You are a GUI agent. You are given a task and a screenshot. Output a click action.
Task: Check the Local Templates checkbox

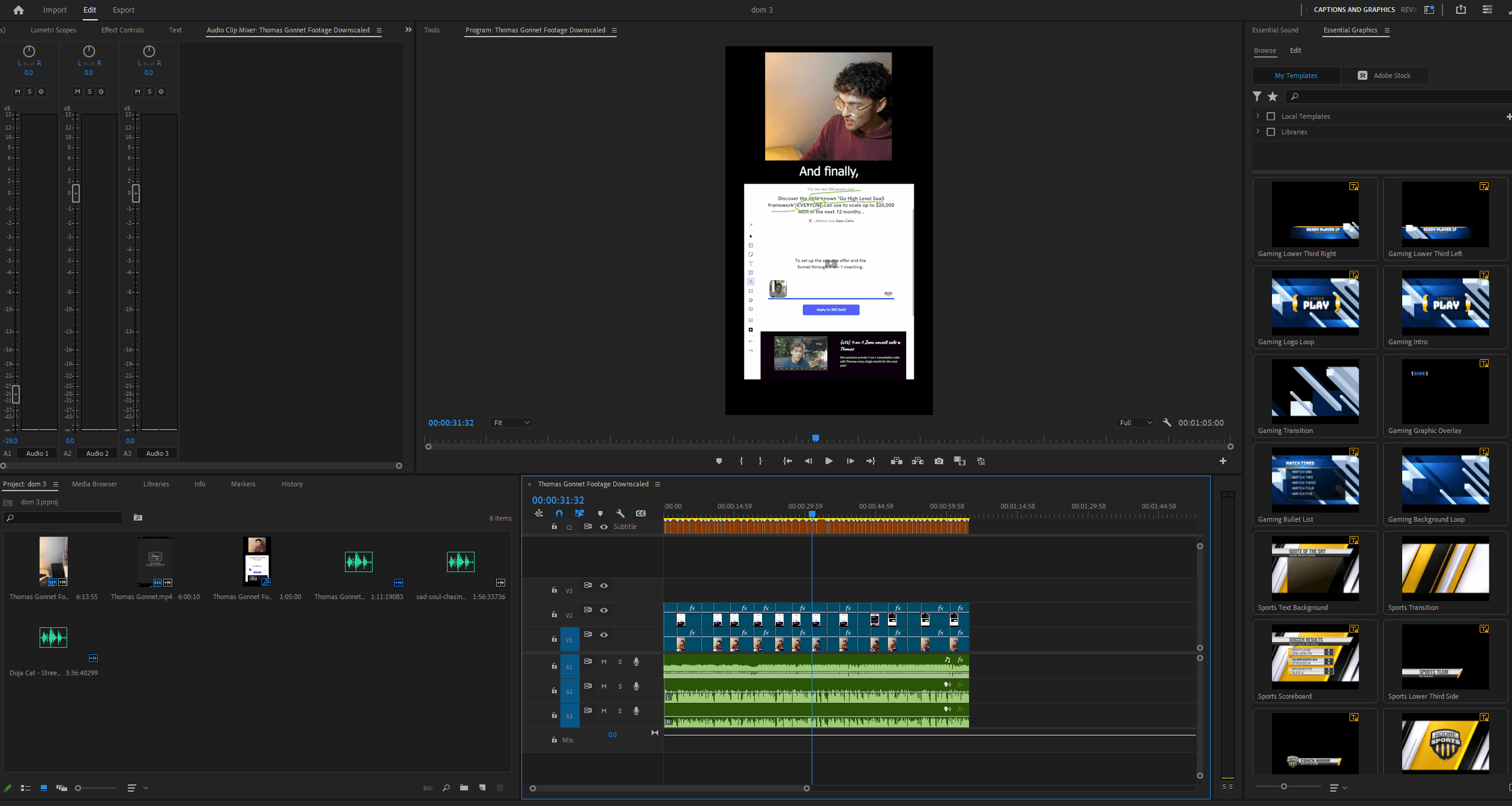[x=1270, y=116]
